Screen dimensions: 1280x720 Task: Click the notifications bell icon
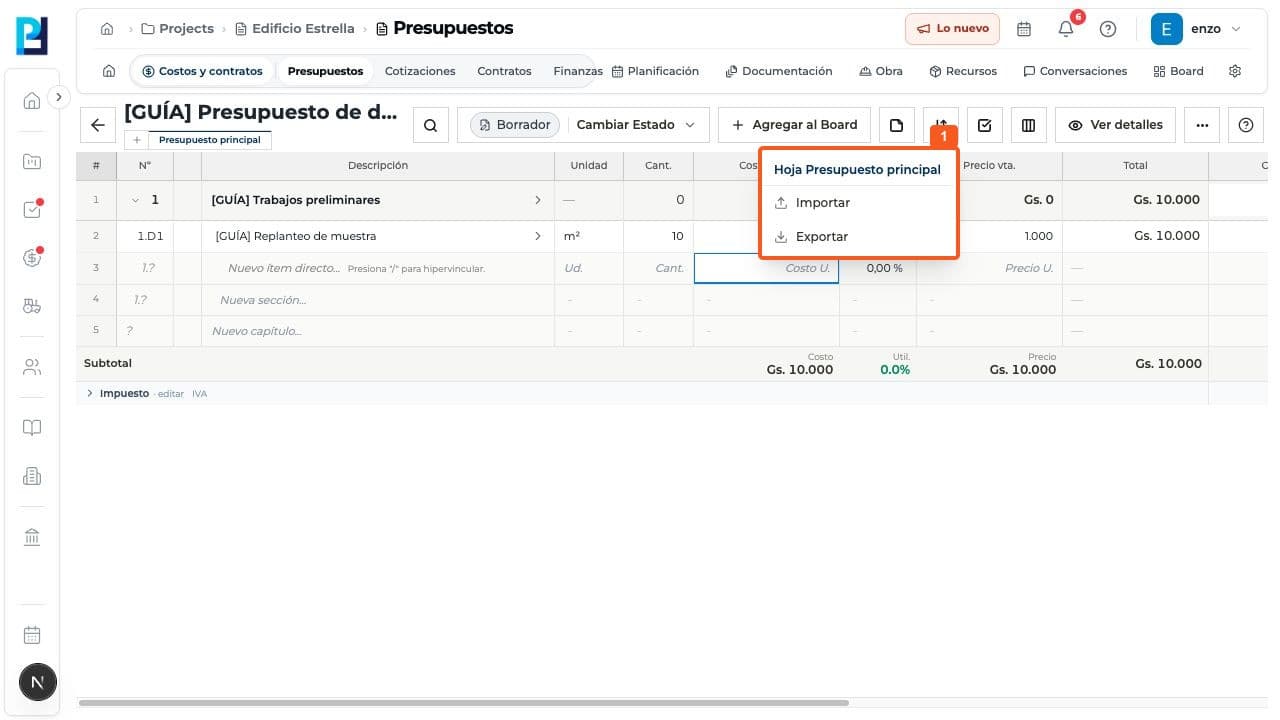point(1066,29)
